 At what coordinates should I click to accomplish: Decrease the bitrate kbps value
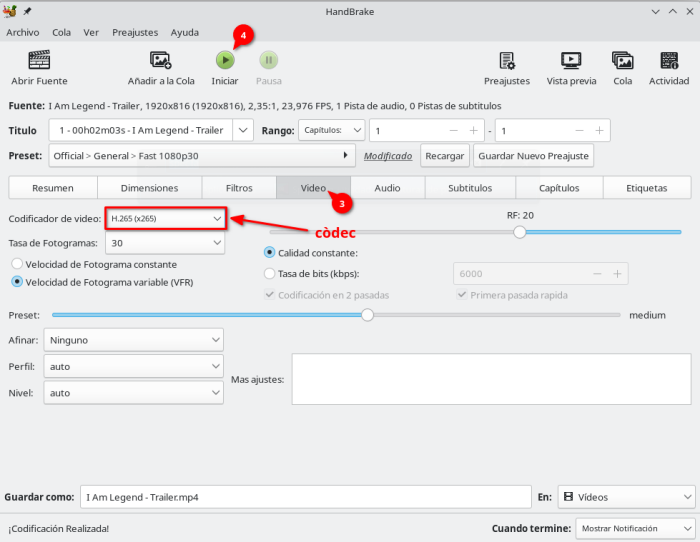[597, 274]
